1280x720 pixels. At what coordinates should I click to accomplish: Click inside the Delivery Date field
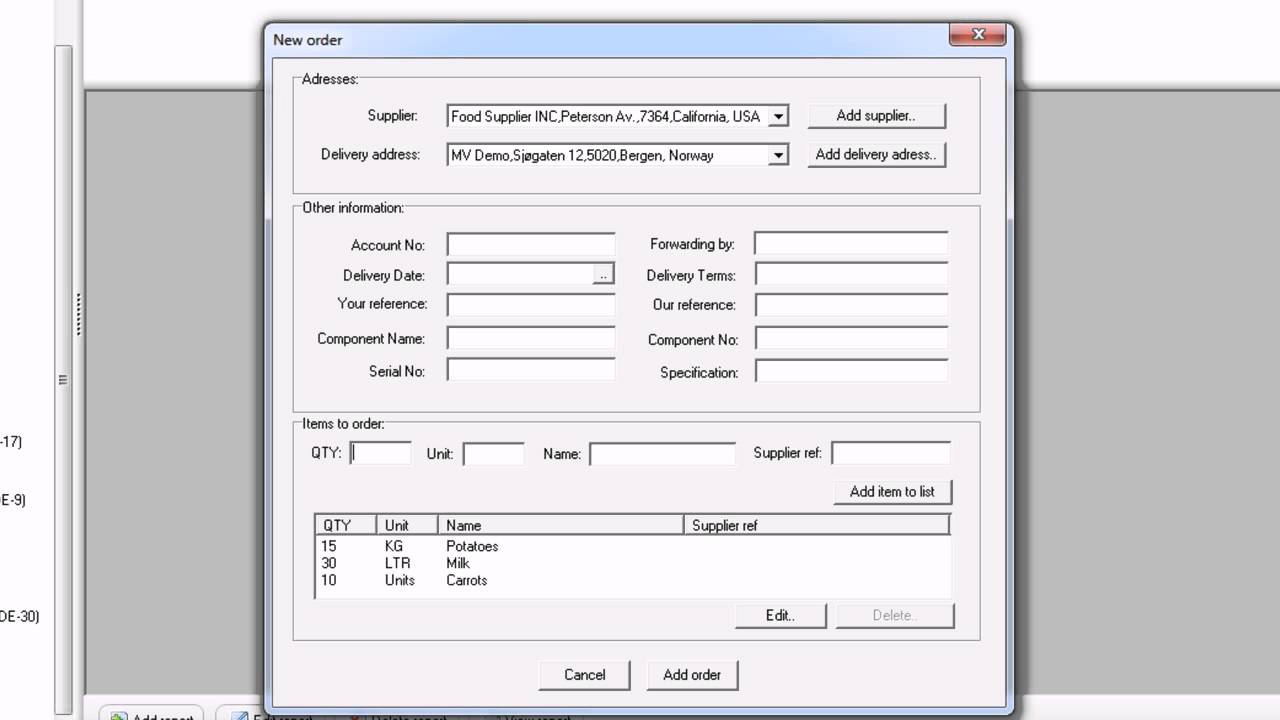pos(520,274)
